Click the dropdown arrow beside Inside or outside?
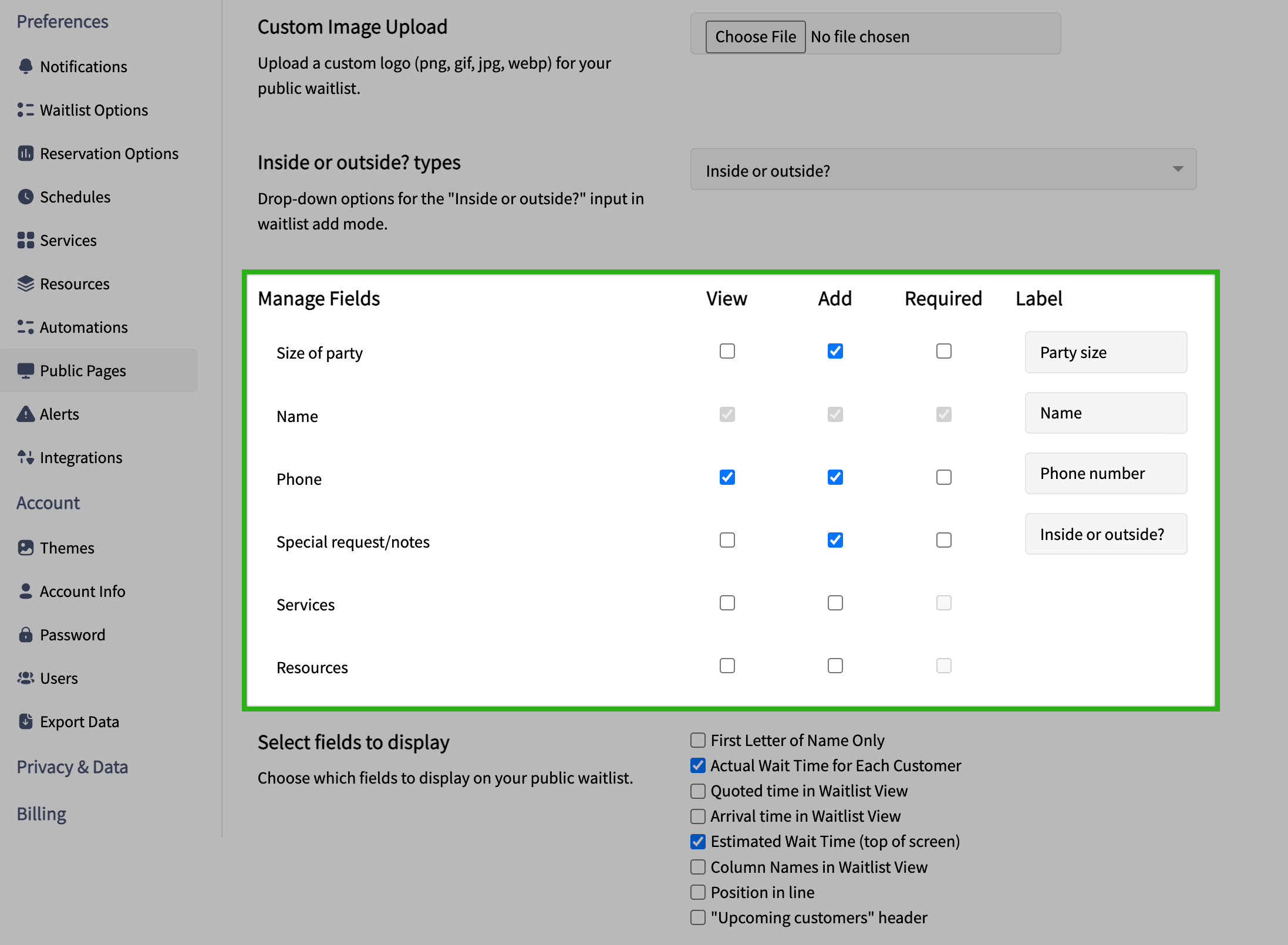The height and width of the screenshot is (945, 1288). pyautogui.click(x=1177, y=169)
